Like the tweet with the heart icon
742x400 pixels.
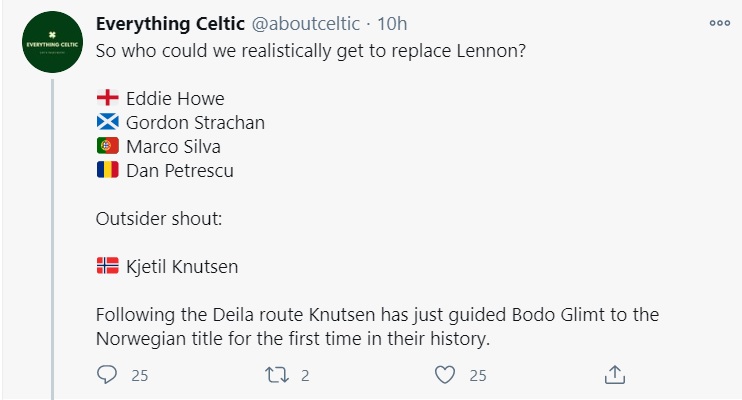(446, 375)
